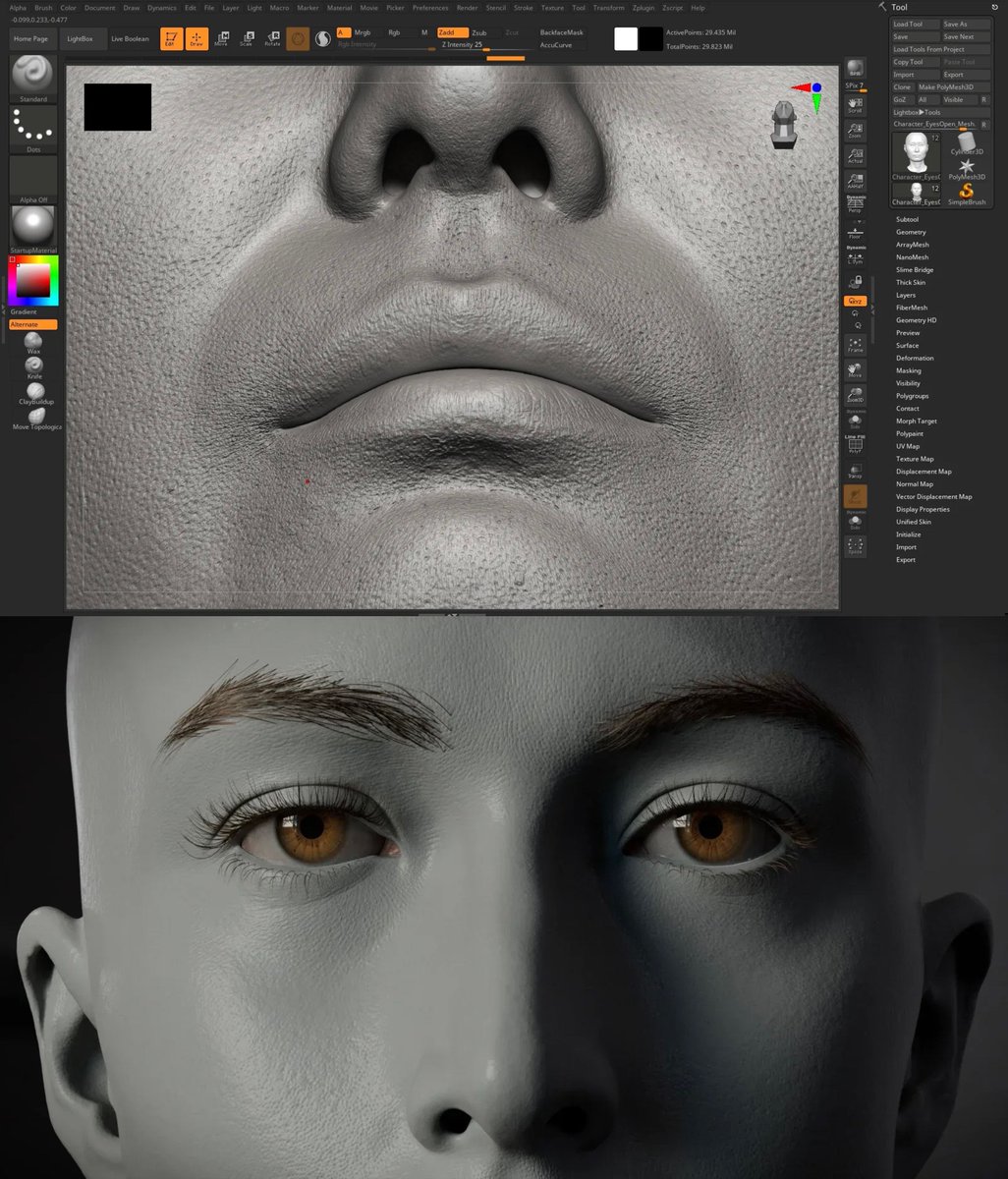The width and height of the screenshot is (1008, 1179).
Task: Open the Zplugin menu
Action: pyautogui.click(x=642, y=7)
